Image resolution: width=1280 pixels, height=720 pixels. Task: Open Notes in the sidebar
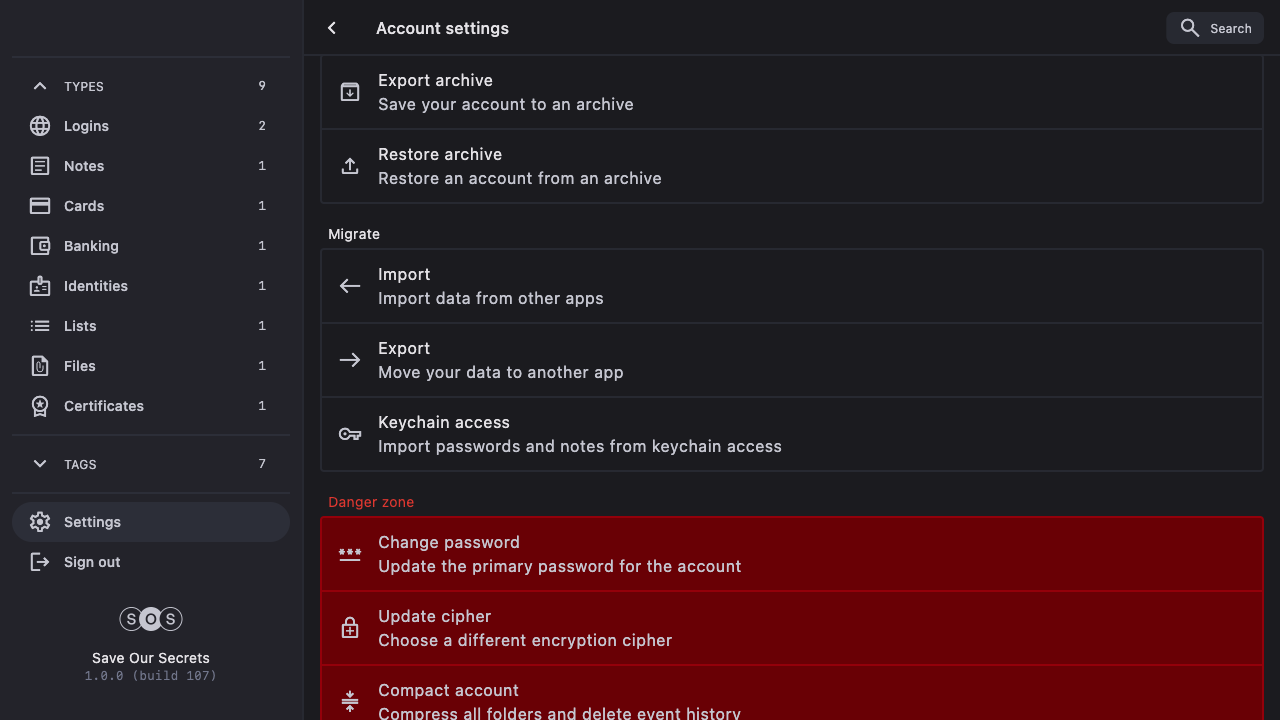(x=84, y=166)
